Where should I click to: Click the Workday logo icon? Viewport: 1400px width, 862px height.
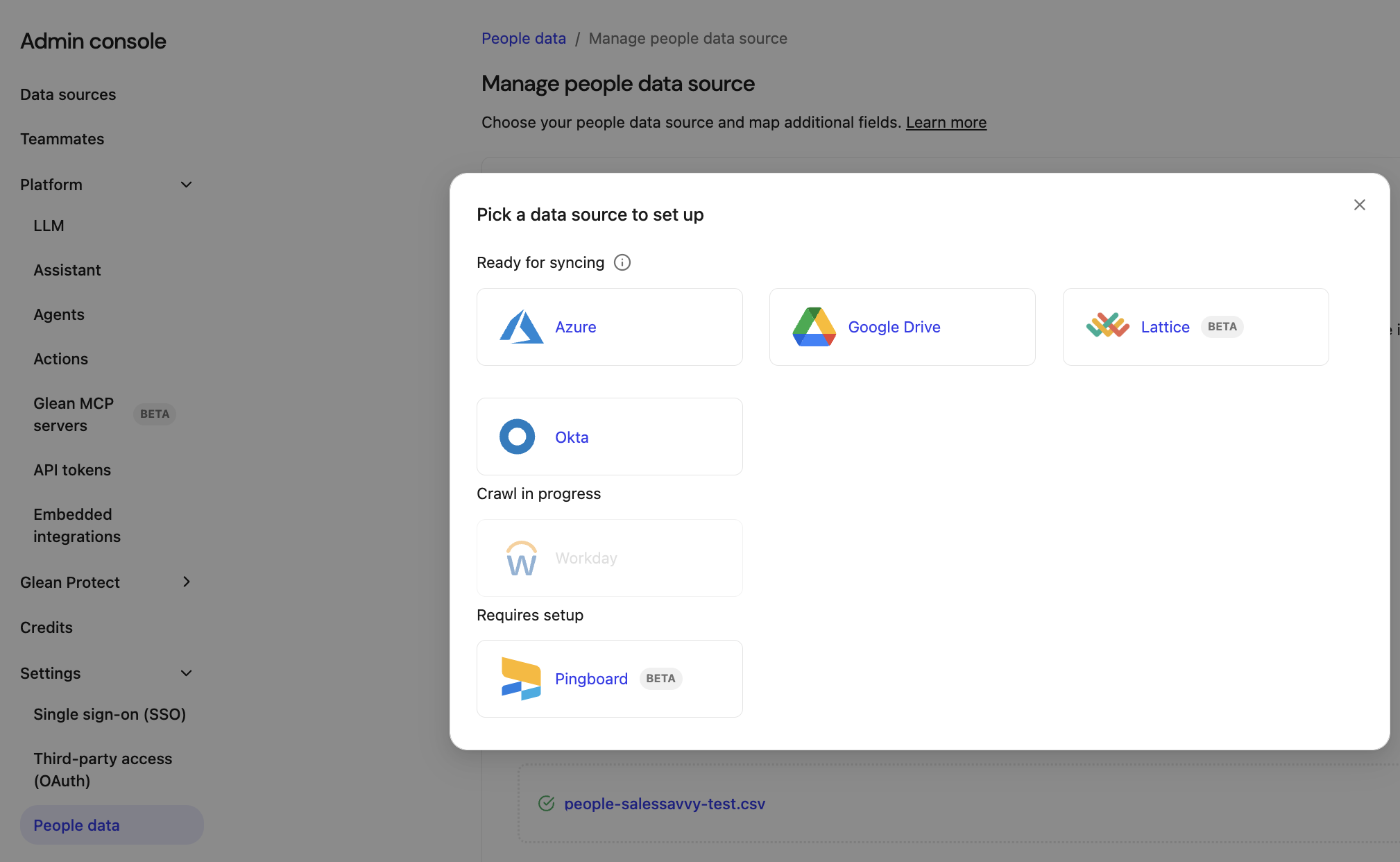521,559
